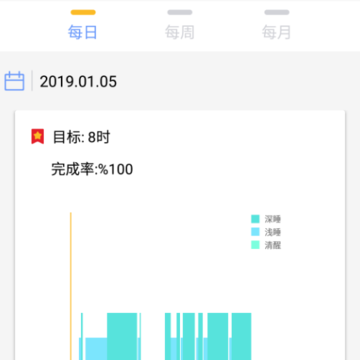This screenshot has width=360, height=360.
Task: Select the 完成率:%100 completion text
Action: [92, 169]
